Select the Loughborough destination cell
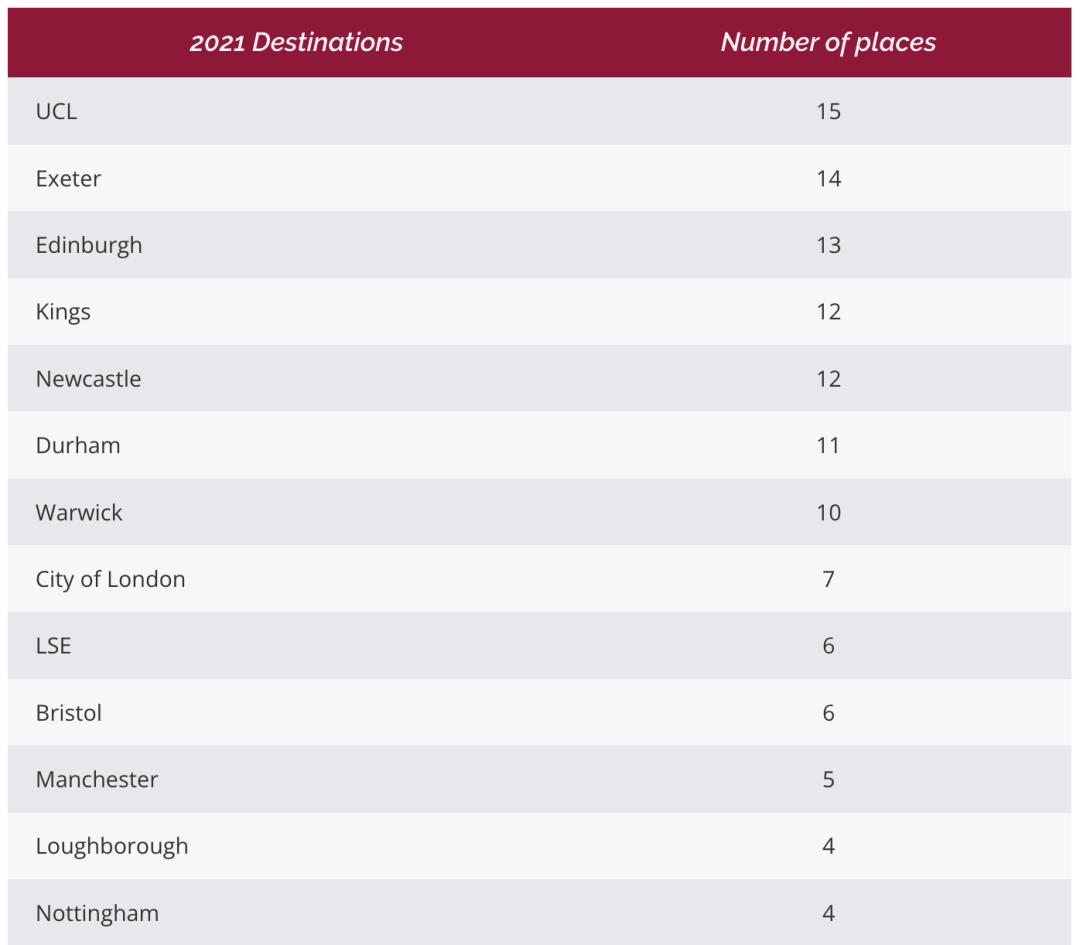 112,846
